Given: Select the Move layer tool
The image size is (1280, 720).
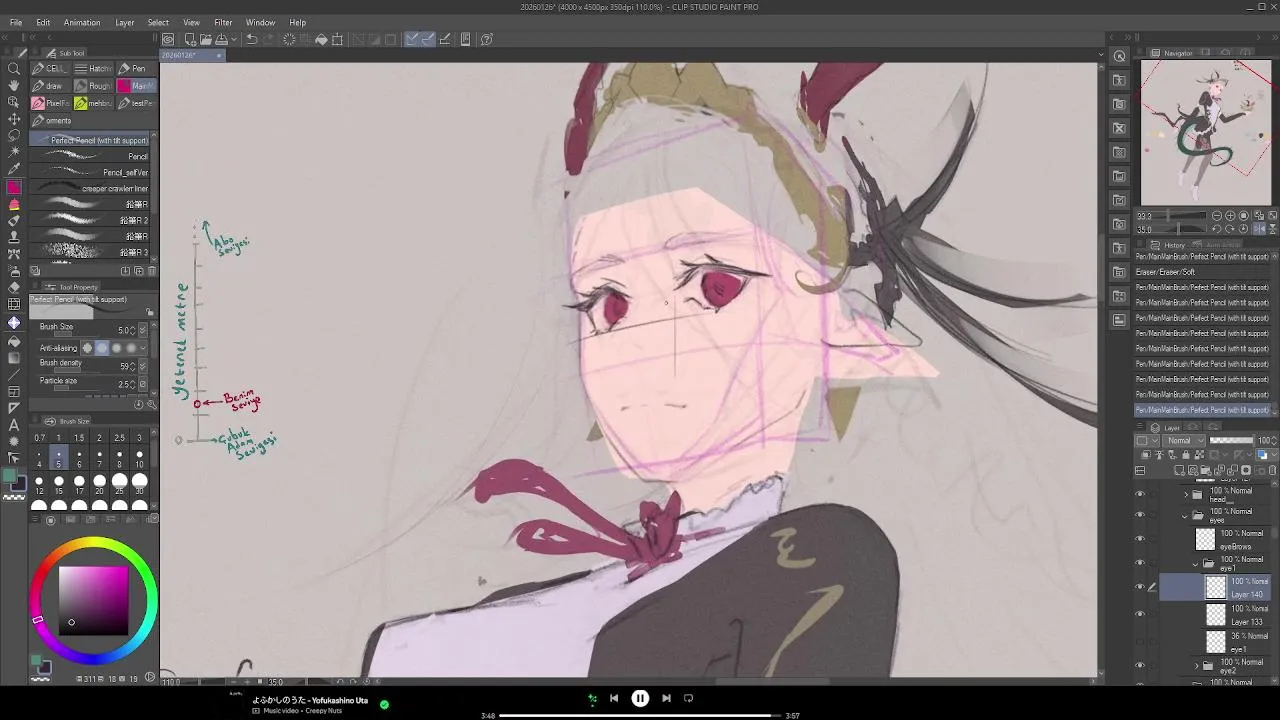Looking at the screenshot, I should click(x=14, y=119).
